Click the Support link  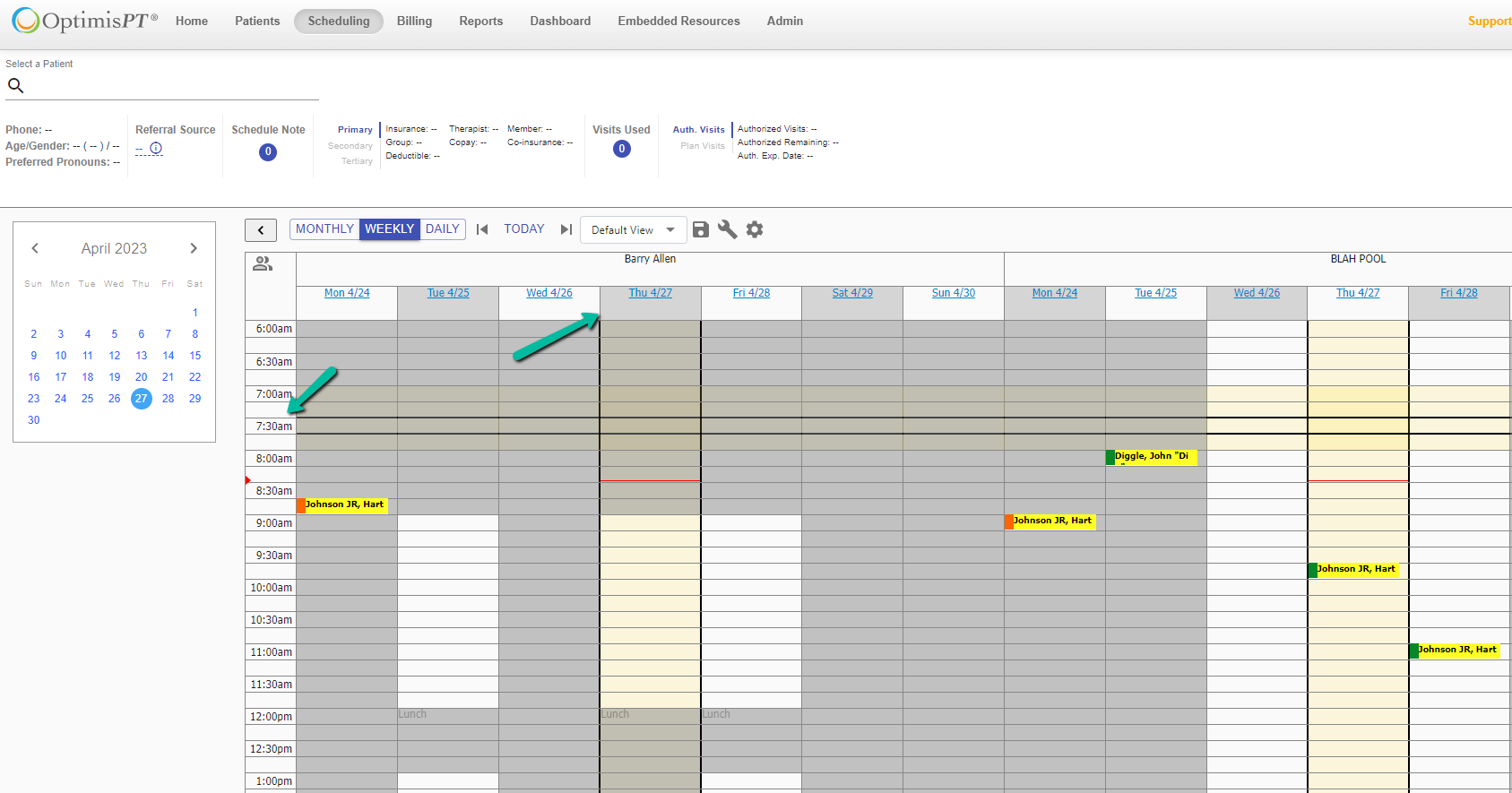[1490, 21]
